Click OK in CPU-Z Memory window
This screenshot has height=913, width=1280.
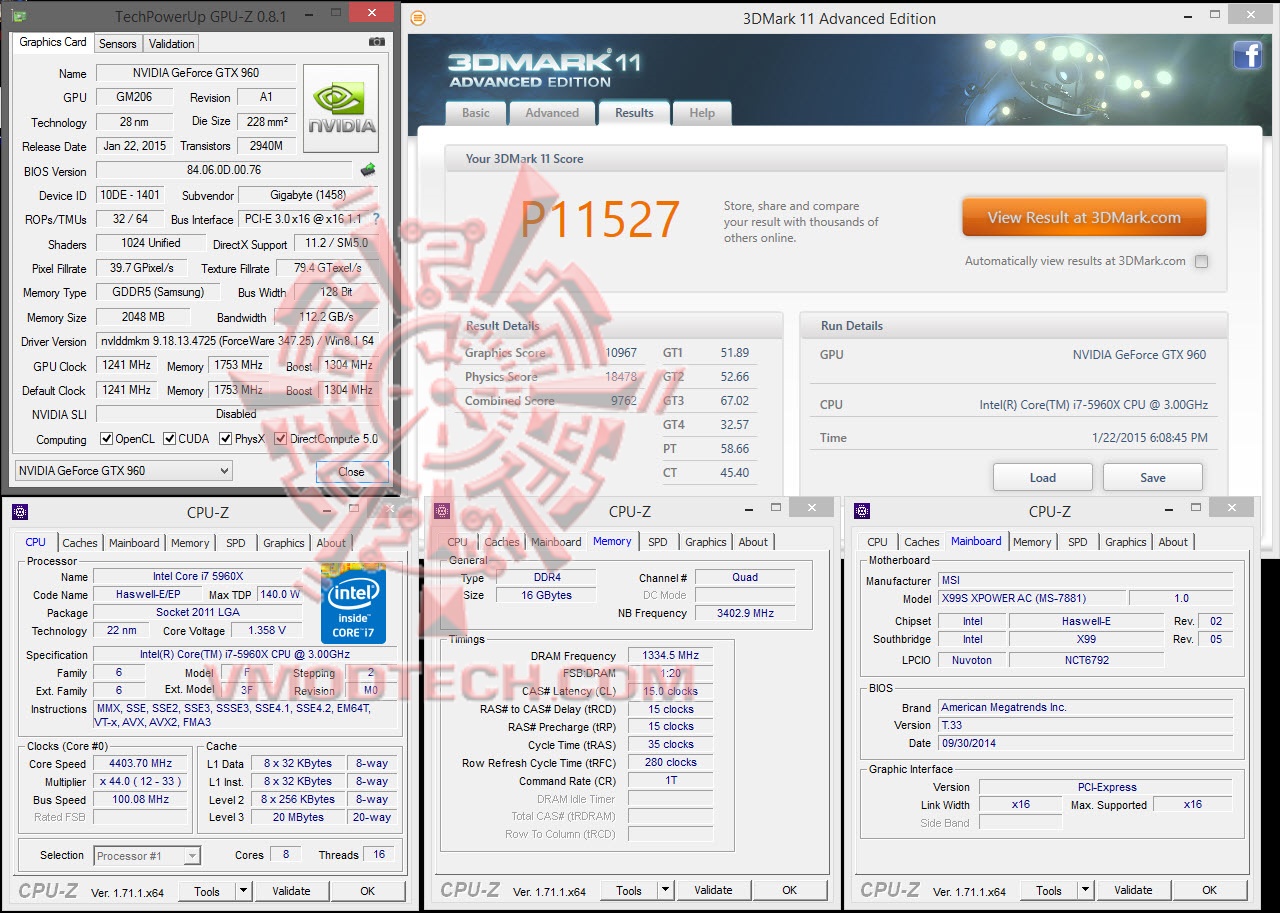click(790, 890)
